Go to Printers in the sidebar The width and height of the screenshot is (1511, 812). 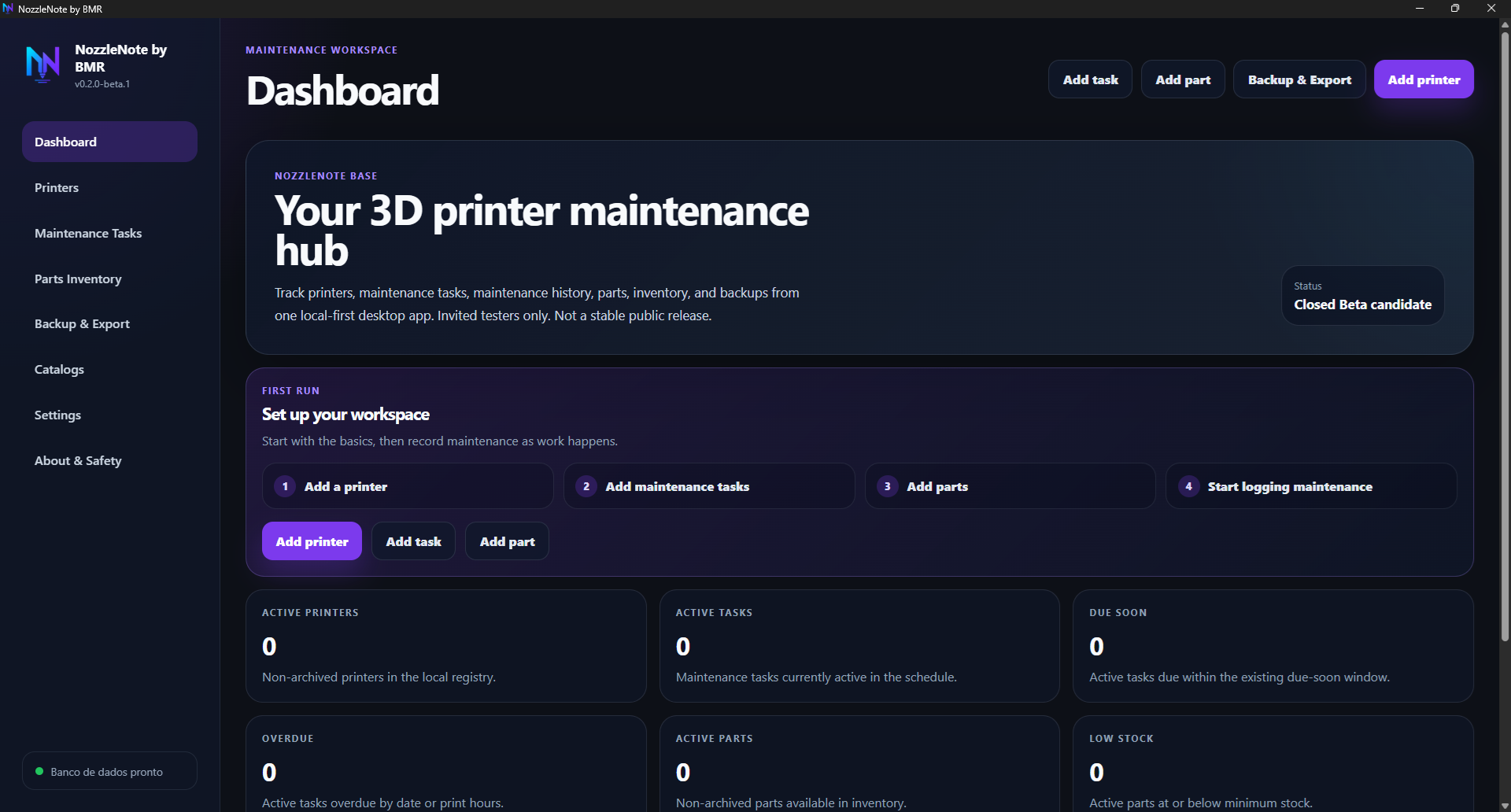109,187
